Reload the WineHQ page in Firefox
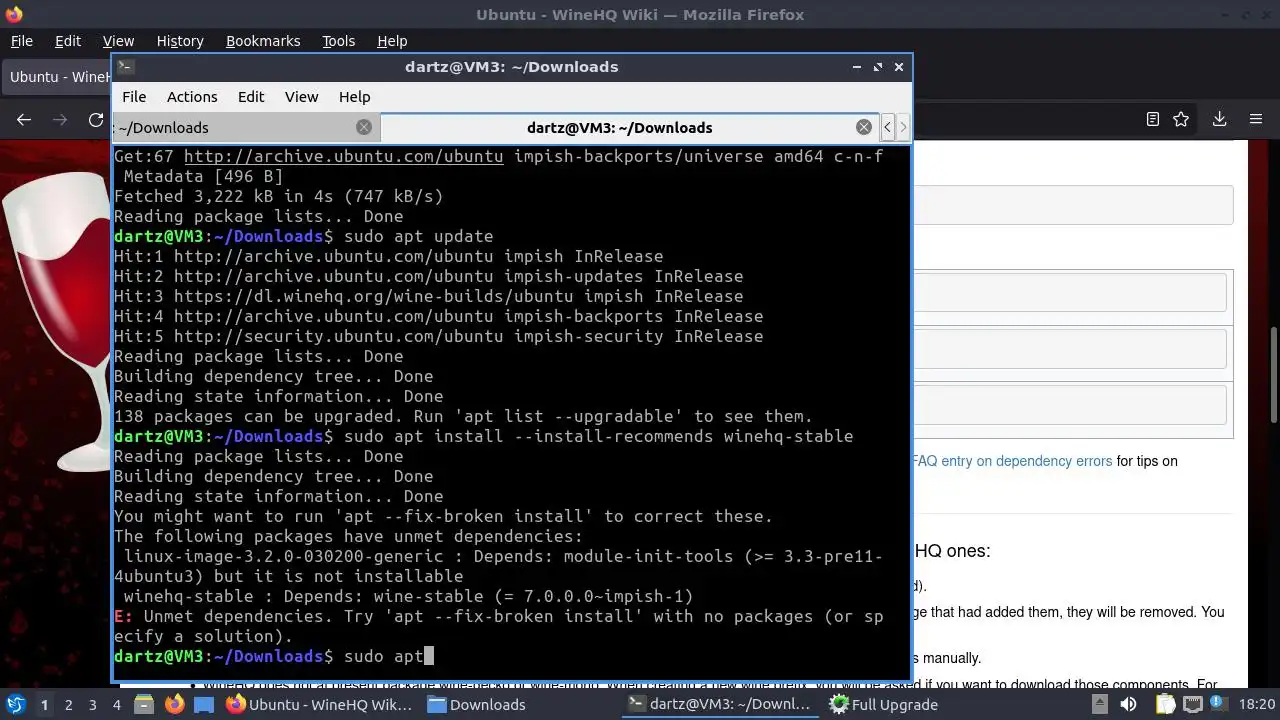 [96, 119]
